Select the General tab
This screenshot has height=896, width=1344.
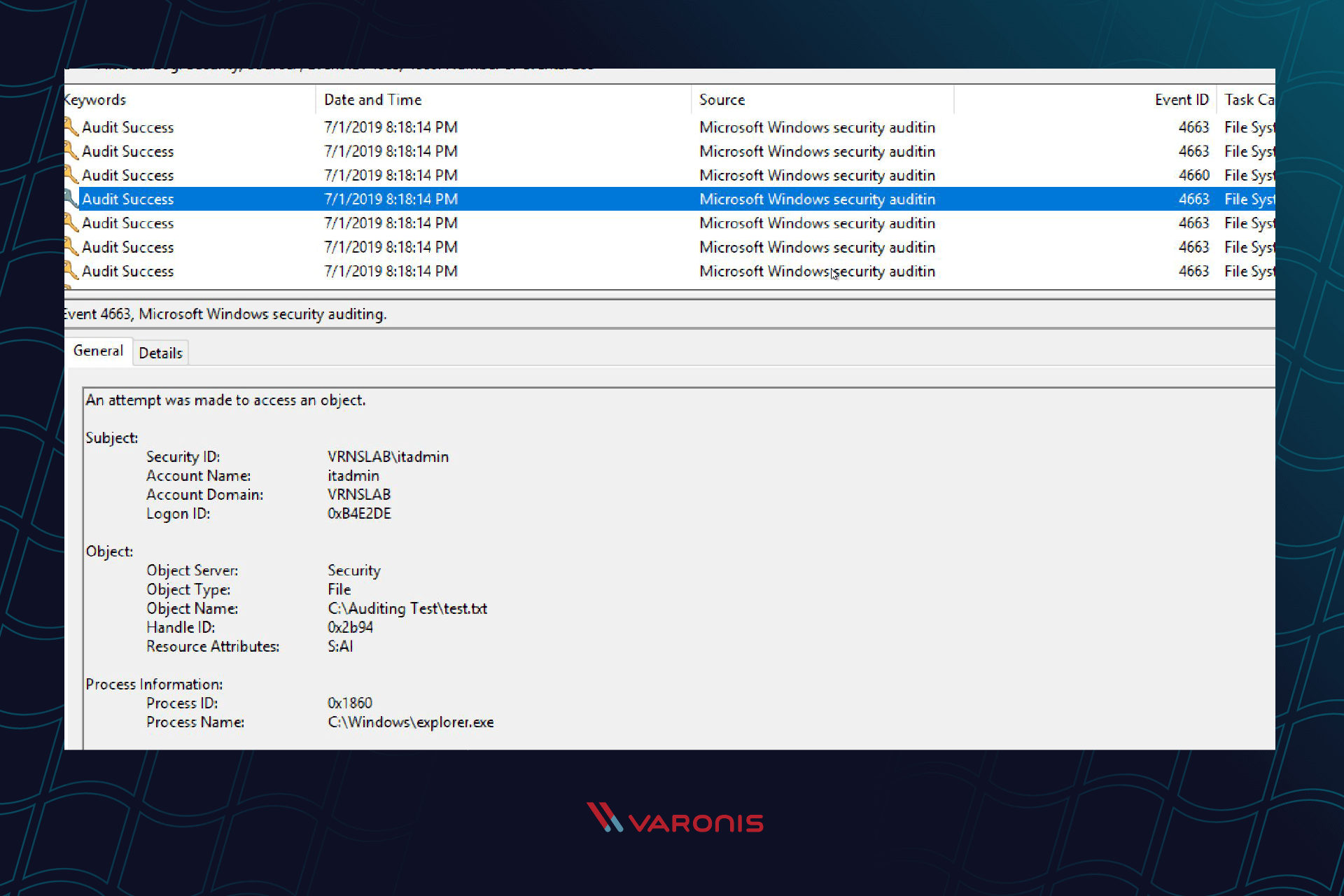(x=97, y=352)
